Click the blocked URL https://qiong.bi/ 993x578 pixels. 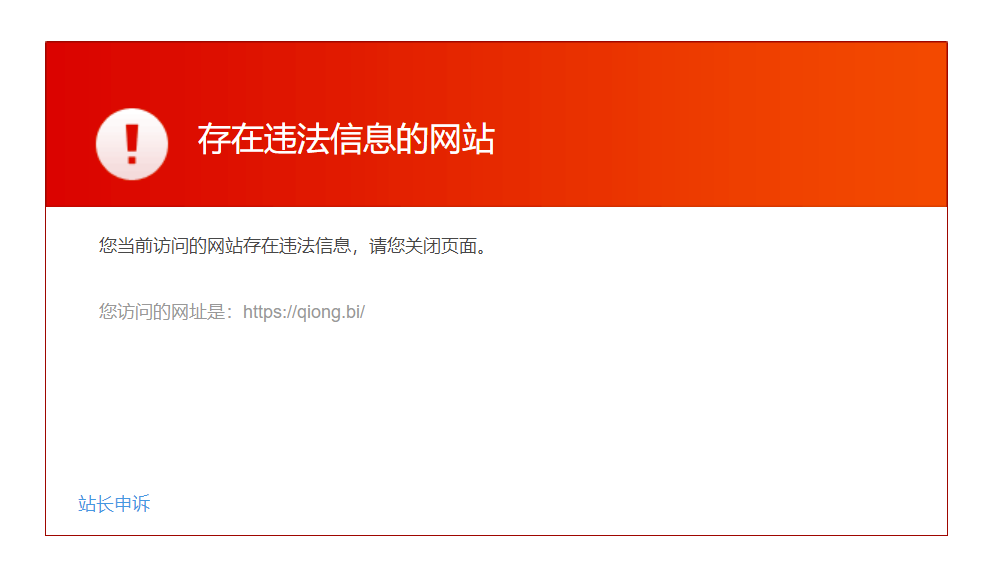click(x=303, y=311)
